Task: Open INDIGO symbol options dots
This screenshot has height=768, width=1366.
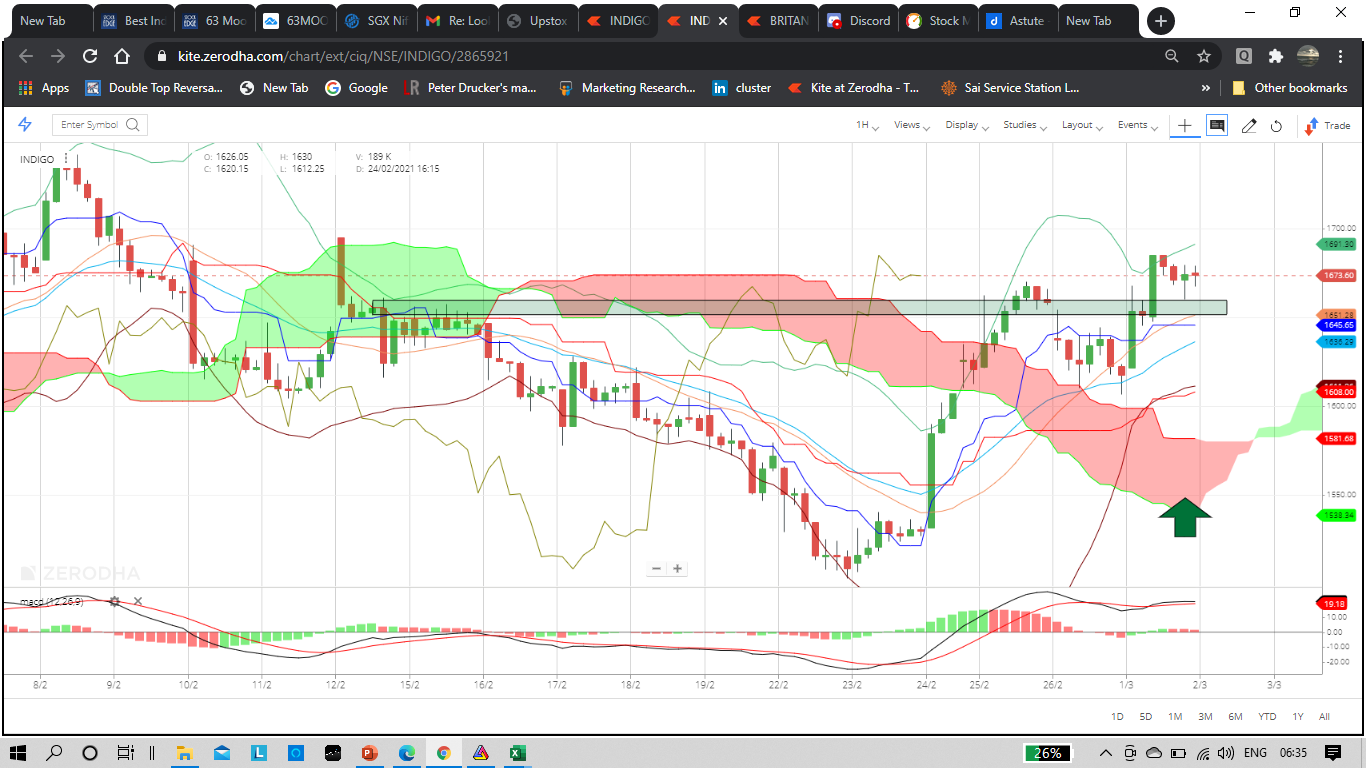Action: (x=66, y=158)
